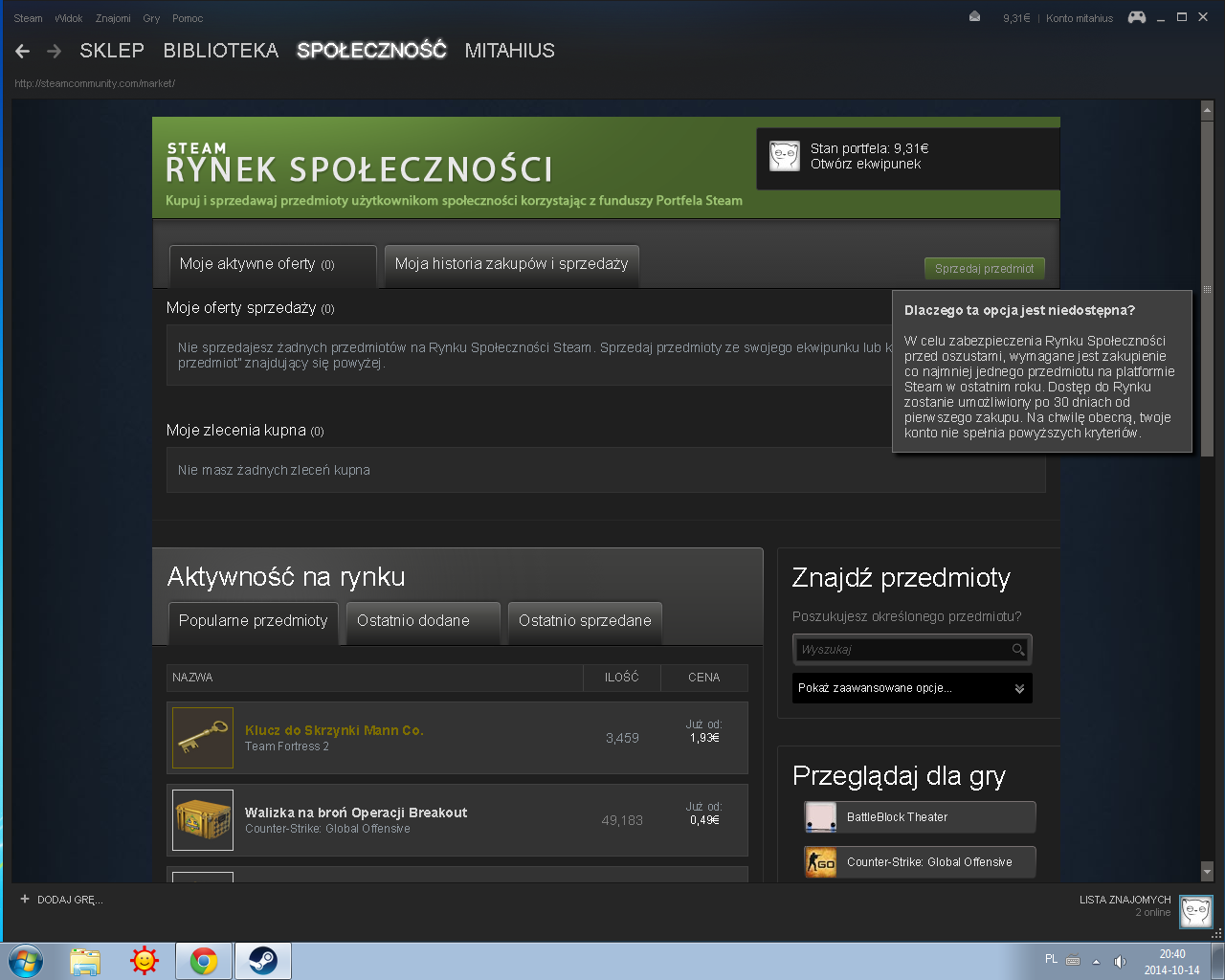Screen dimensions: 1225x980
Task: Open the MITAHIUS profile tab
Action: click(x=510, y=51)
